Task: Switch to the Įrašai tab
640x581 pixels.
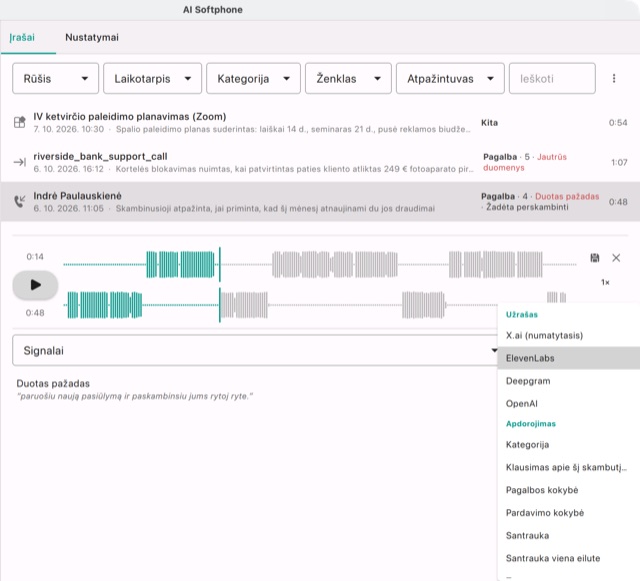Action: (22, 38)
